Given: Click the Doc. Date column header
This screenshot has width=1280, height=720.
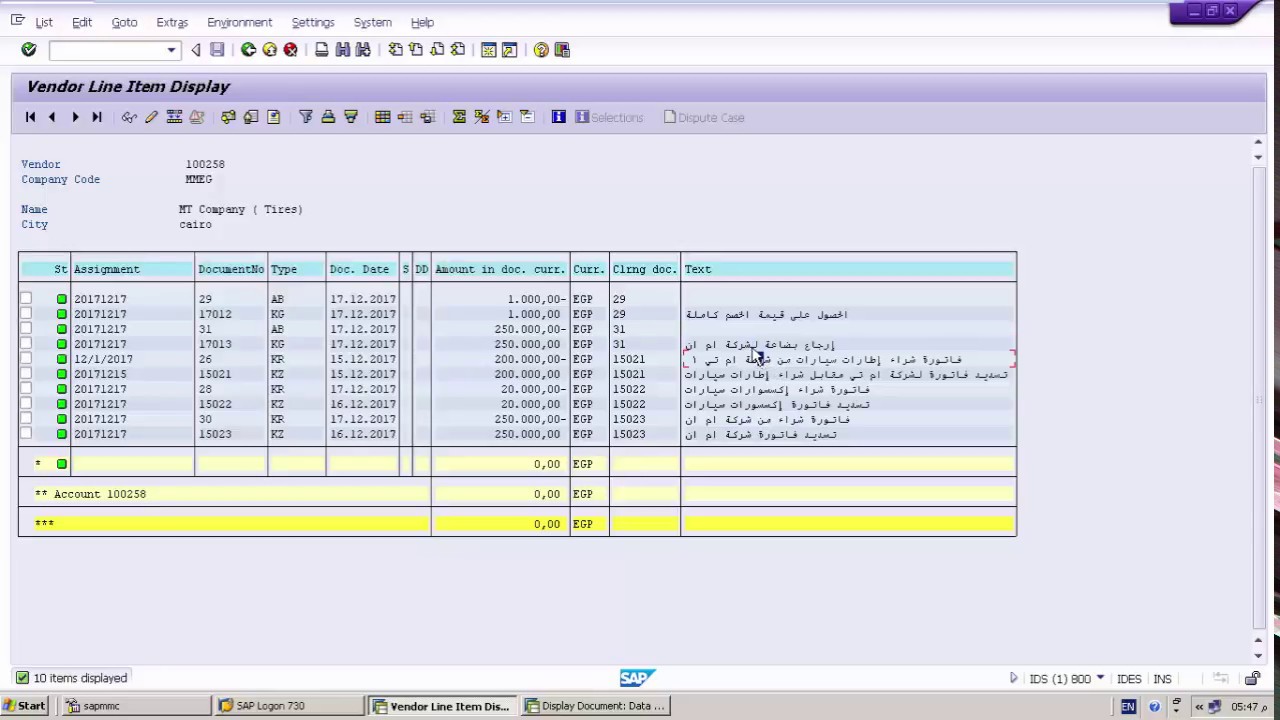Looking at the screenshot, I should coord(363,269).
